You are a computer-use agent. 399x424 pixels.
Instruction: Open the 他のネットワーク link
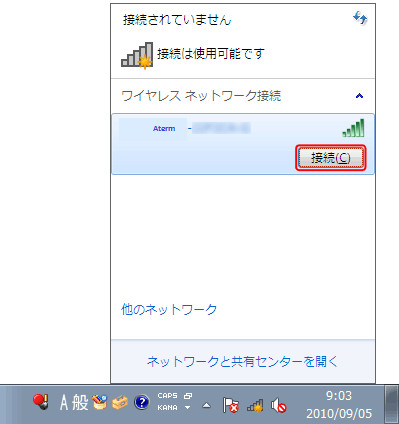[x=169, y=310]
